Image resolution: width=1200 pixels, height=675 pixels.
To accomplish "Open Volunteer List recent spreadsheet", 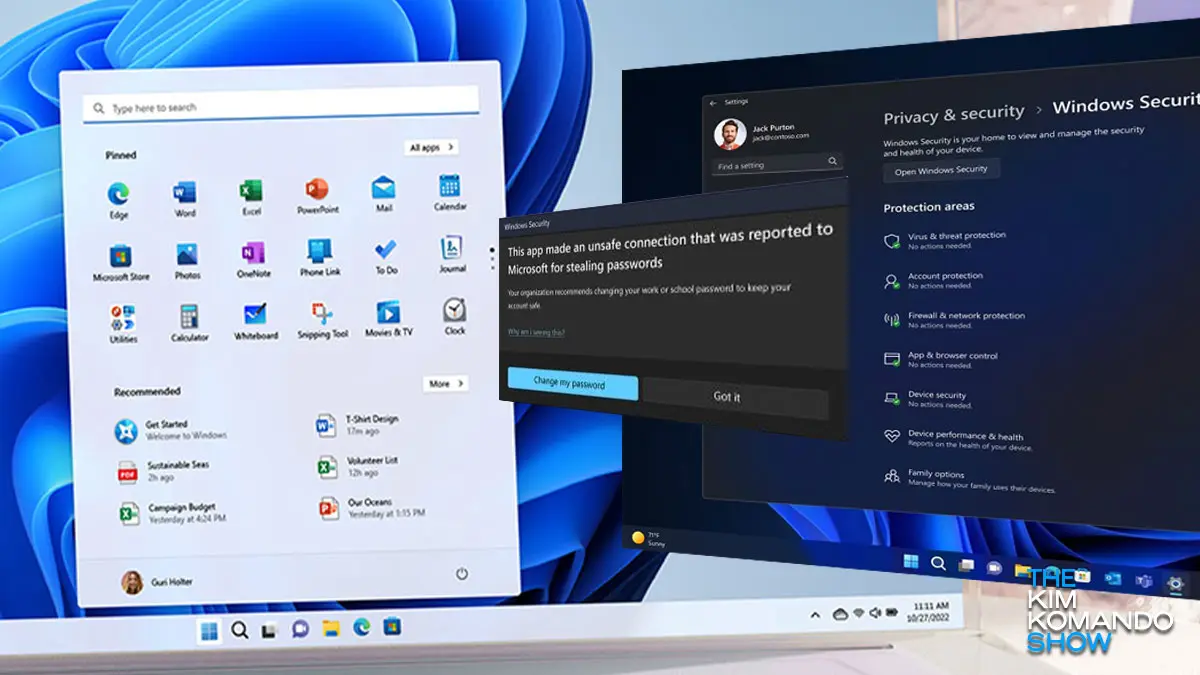I will pos(358,465).
